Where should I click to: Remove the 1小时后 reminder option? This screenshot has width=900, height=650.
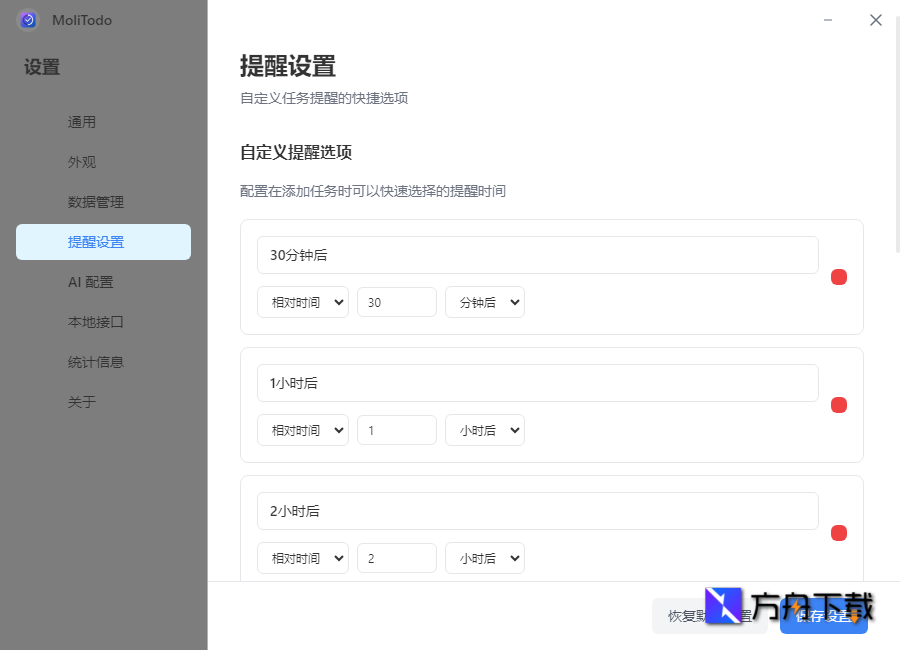click(x=839, y=405)
